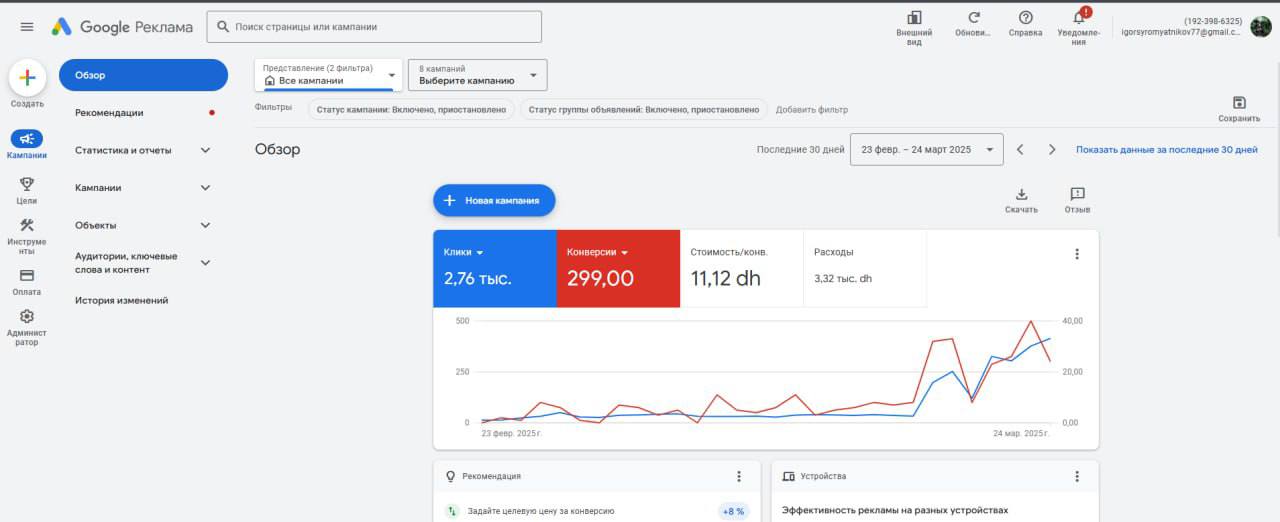Viewport: 1280px width, 522px height.
Task: Open Цели in the left rail
Action: (x=27, y=190)
